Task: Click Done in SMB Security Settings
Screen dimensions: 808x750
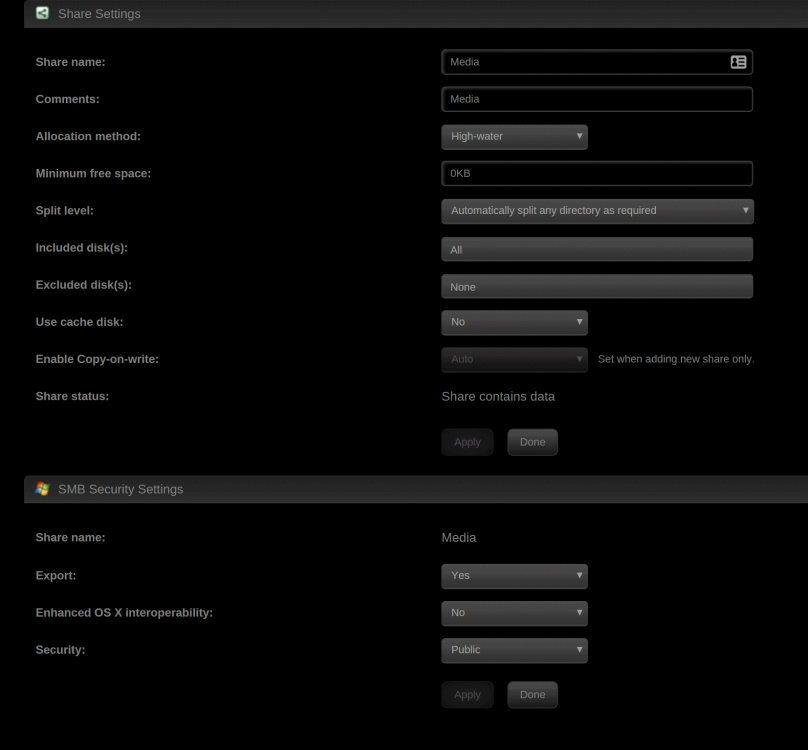Action: [x=532, y=695]
